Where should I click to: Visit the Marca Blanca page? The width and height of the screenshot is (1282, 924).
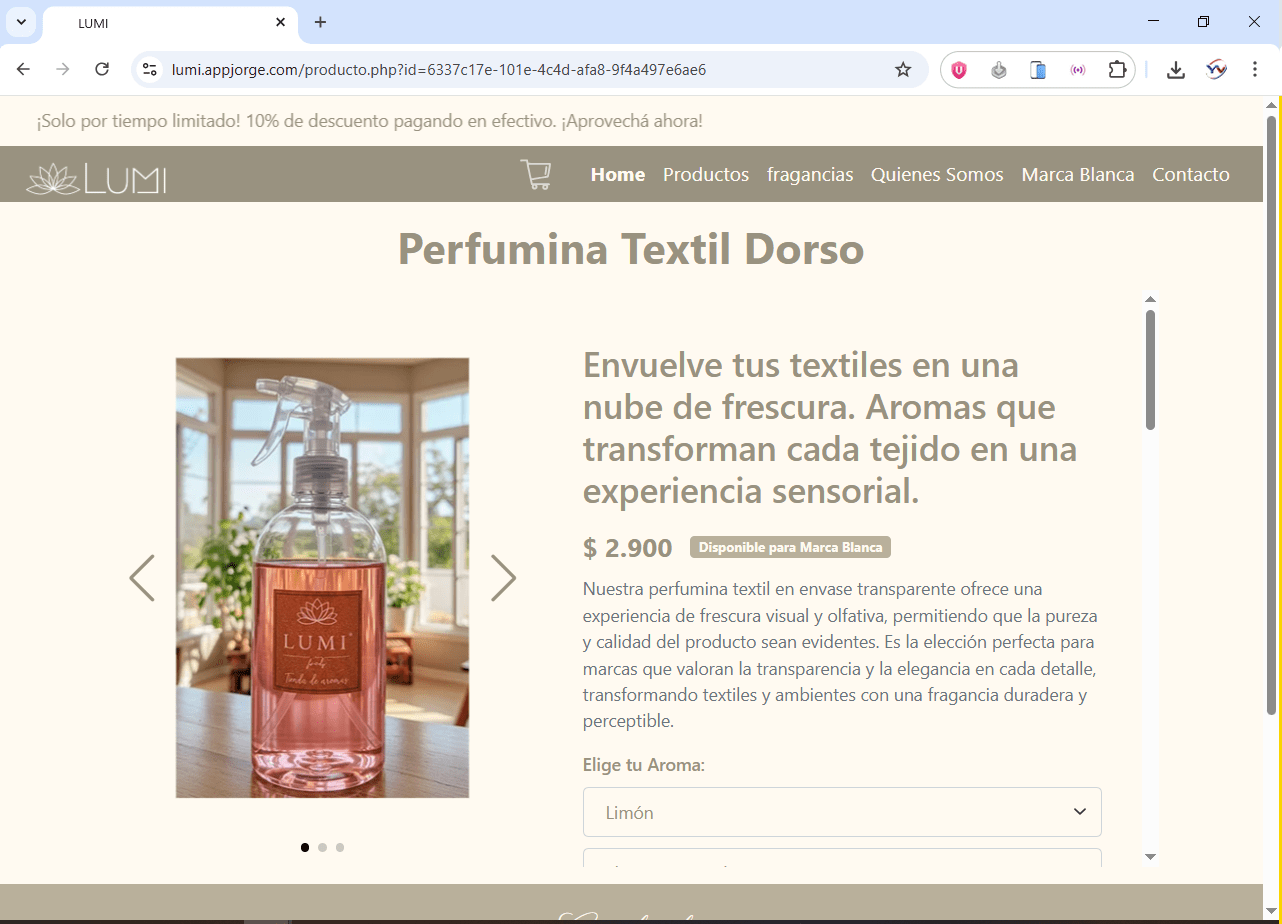pyautogui.click(x=1078, y=174)
